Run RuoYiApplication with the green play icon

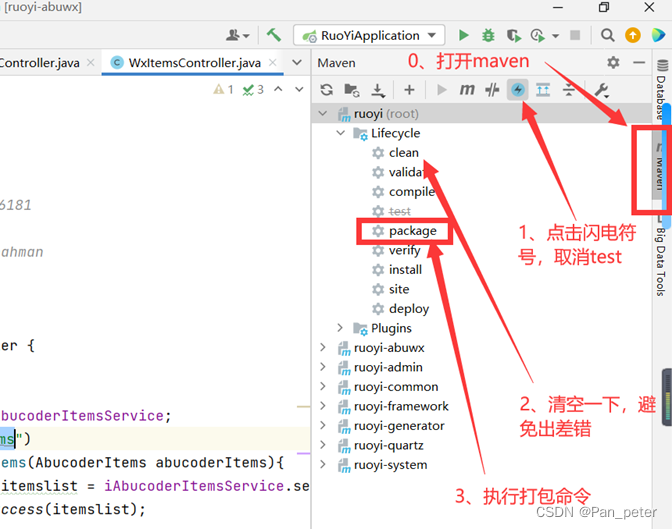click(463, 35)
